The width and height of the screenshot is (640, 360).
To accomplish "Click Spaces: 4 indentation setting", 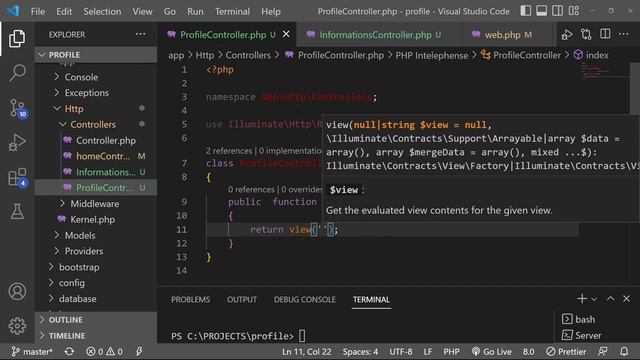I will (x=360, y=351).
